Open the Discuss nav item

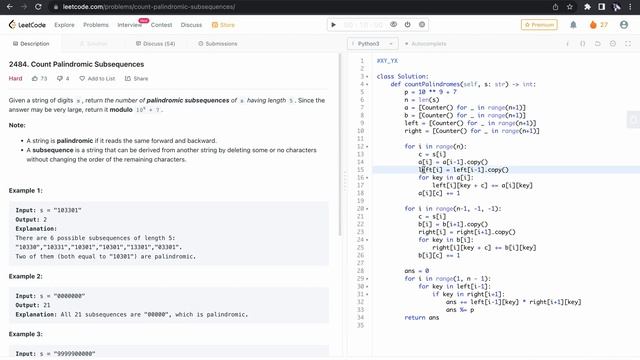[191, 25]
